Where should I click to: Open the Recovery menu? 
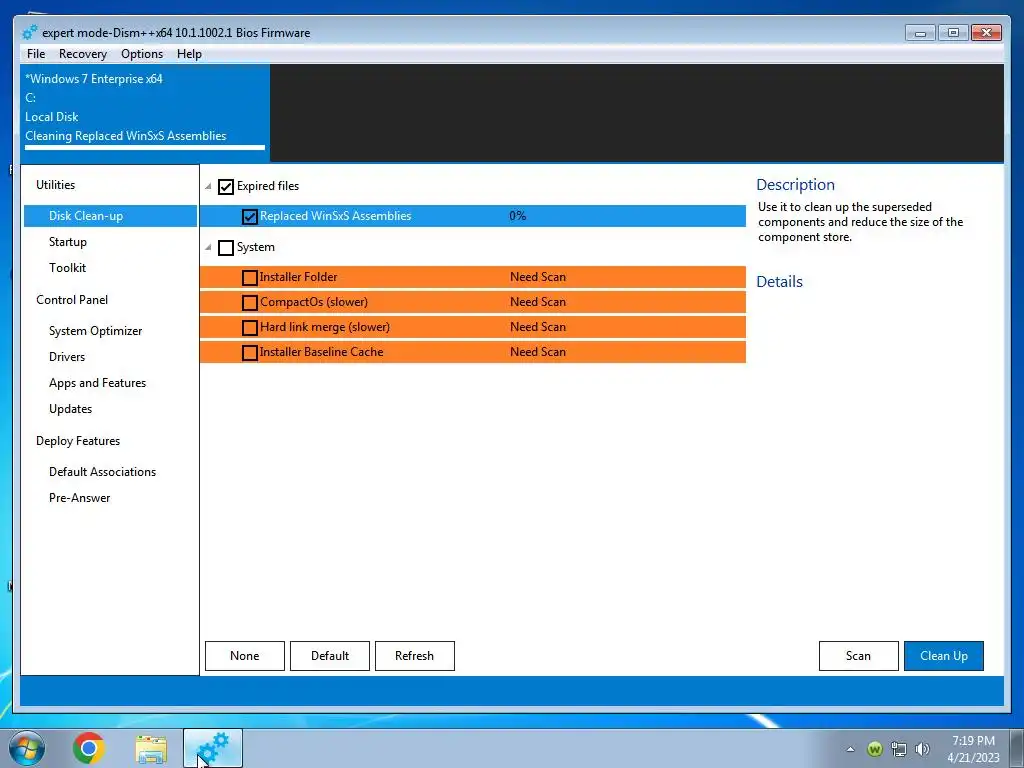pyautogui.click(x=83, y=54)
